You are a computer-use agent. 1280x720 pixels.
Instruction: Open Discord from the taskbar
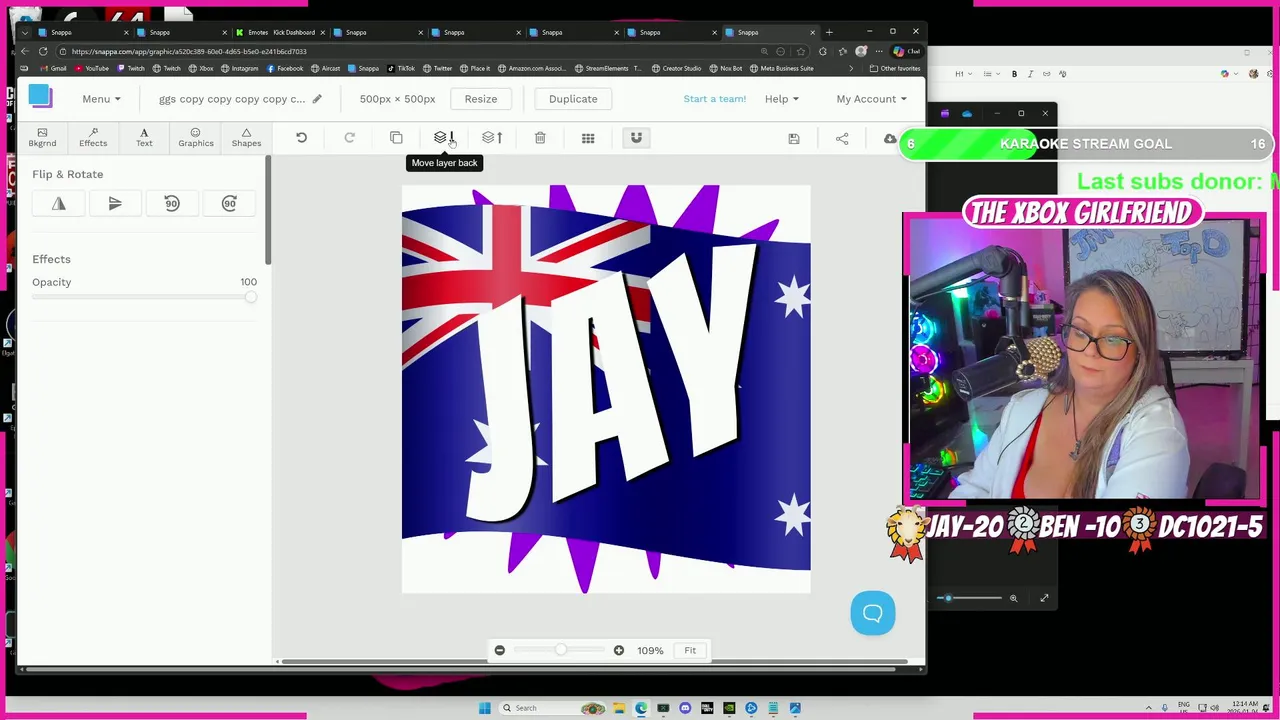point(685,708)
